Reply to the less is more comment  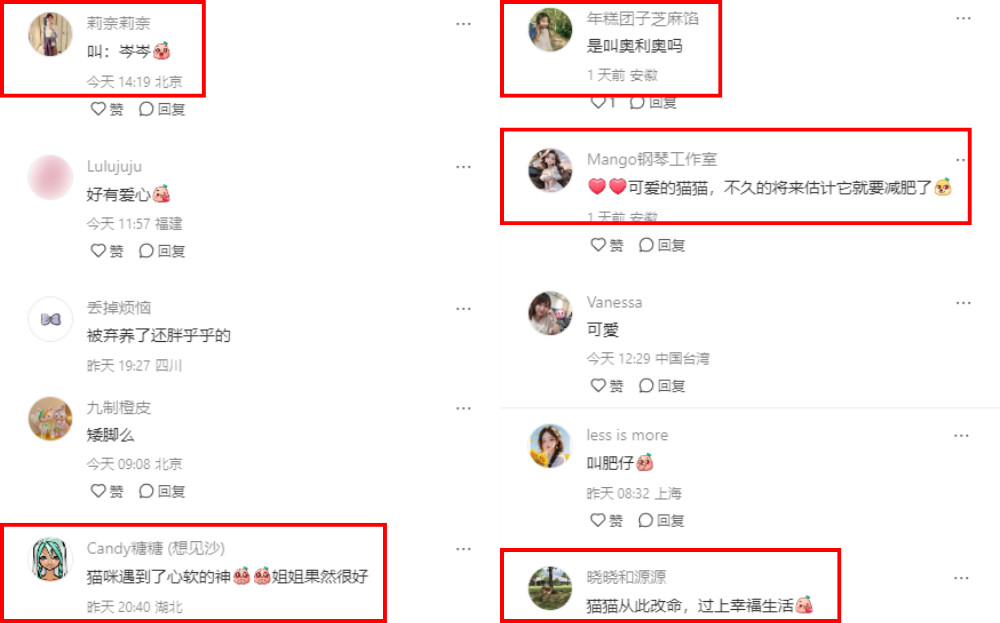coord(661,520)
